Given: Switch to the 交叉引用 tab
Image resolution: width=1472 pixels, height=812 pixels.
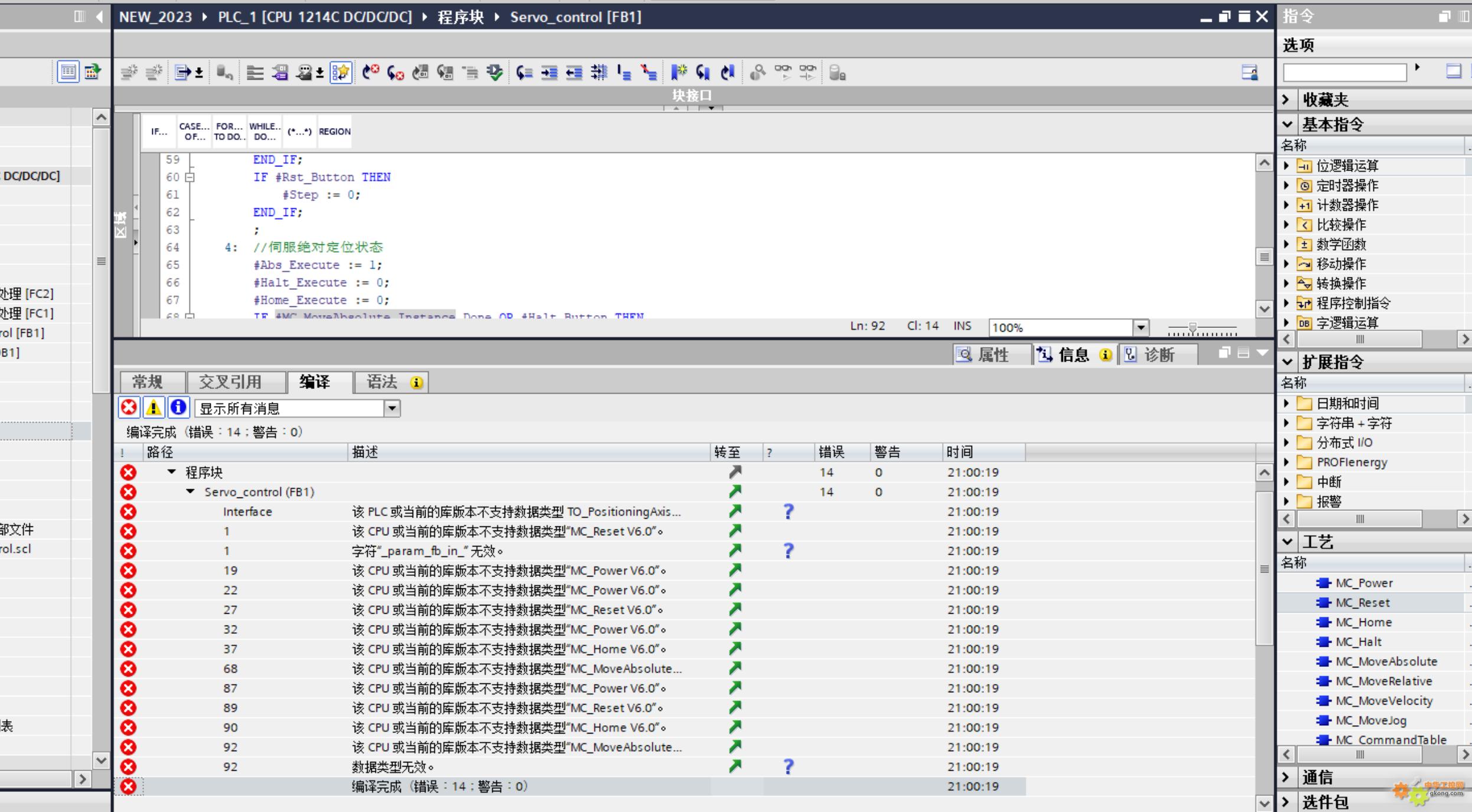Looking at the screenshot, I should click(235, 382).
